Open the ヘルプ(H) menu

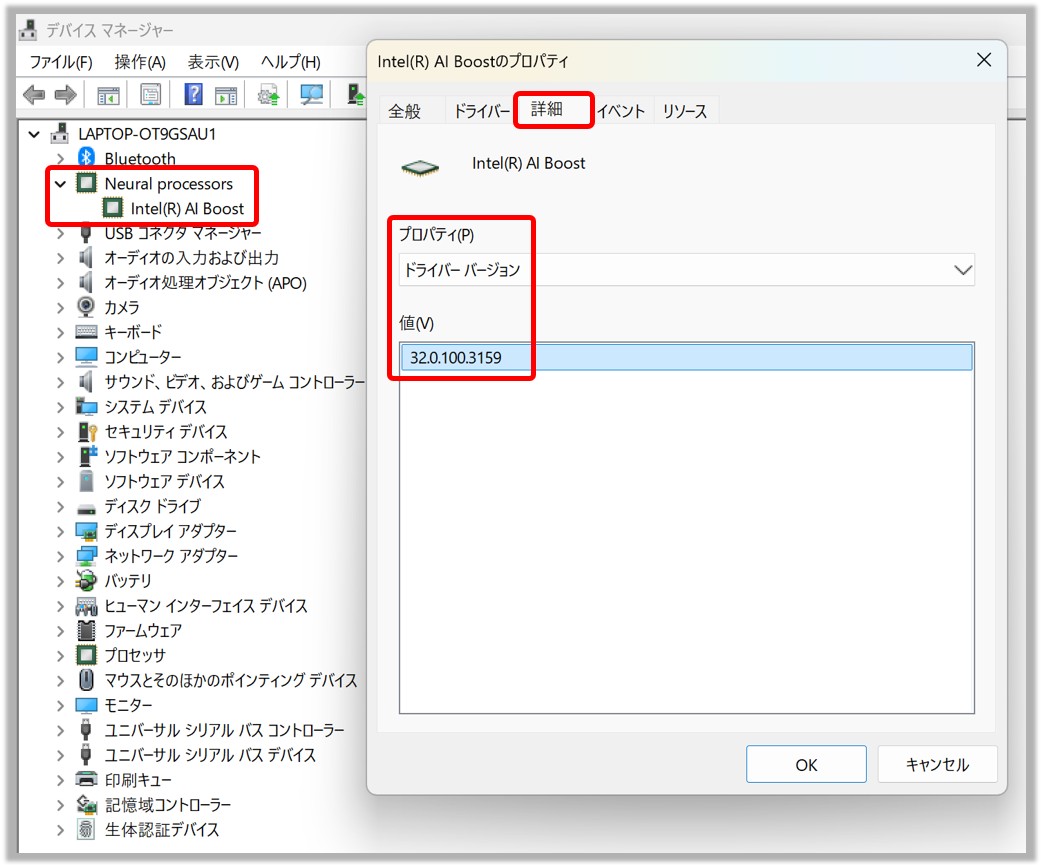click(x=290, y=62)
